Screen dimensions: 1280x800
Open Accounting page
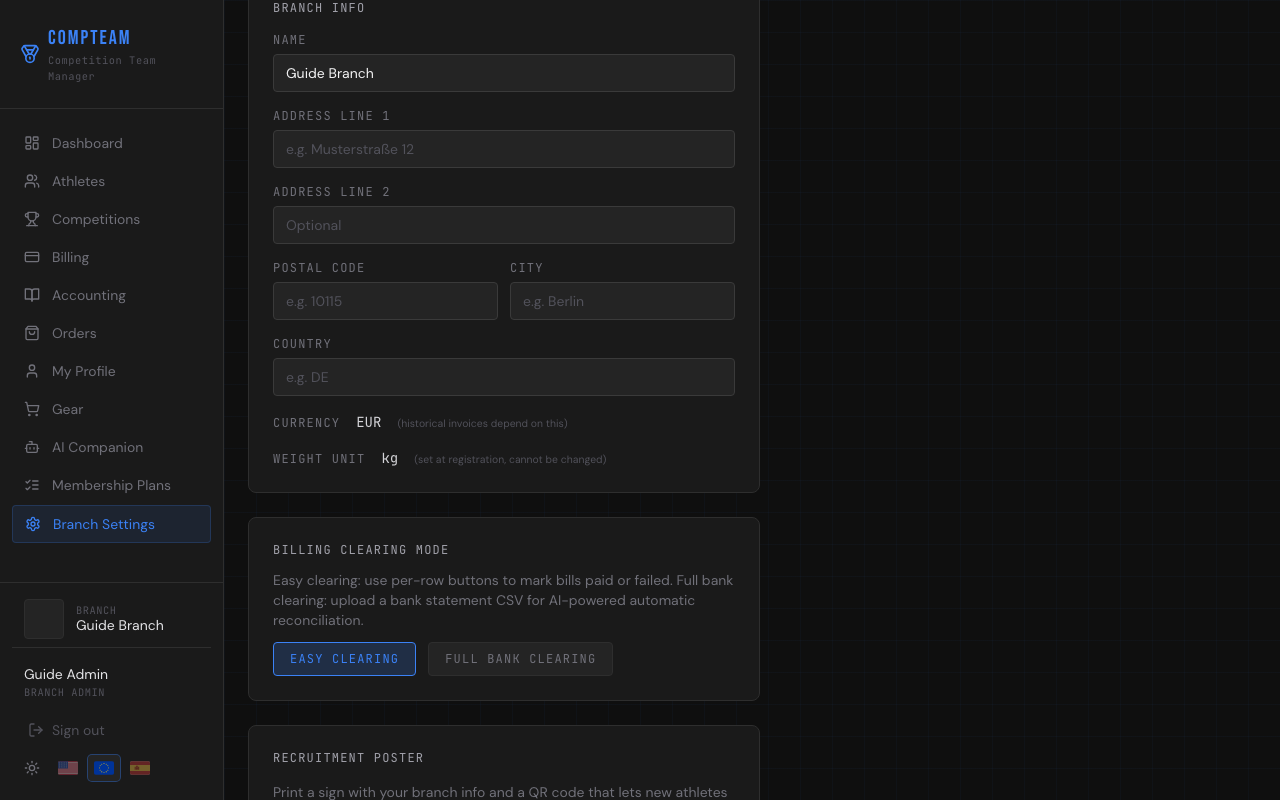point(111,295)
